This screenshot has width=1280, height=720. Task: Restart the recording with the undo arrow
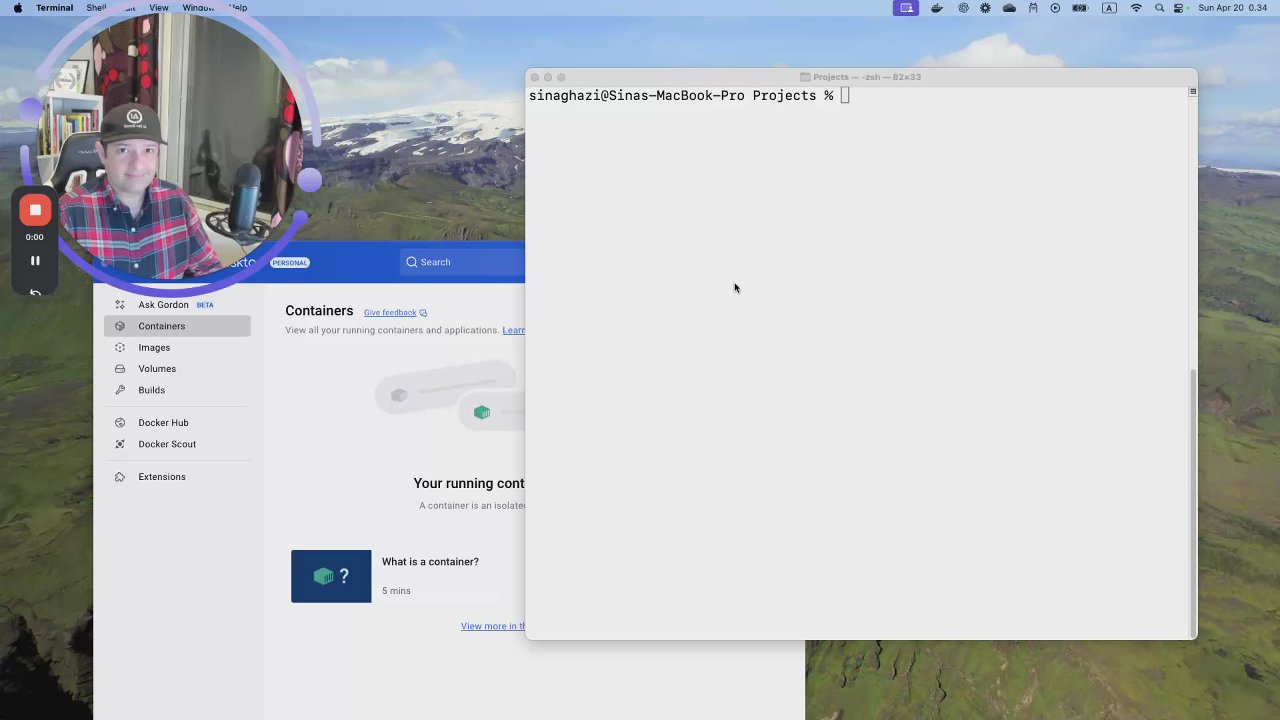35,292
